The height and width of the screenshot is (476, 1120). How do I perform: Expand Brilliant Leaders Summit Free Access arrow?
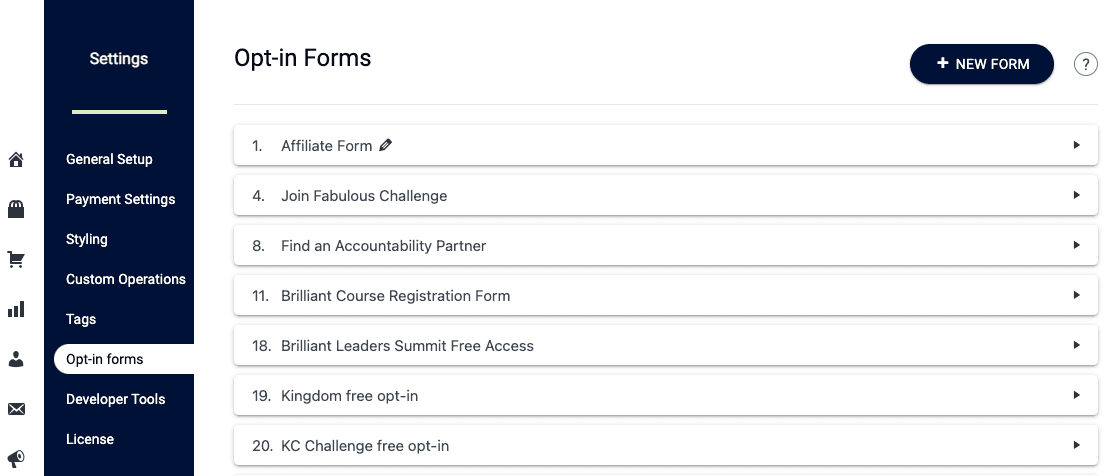pos(1076,345)
